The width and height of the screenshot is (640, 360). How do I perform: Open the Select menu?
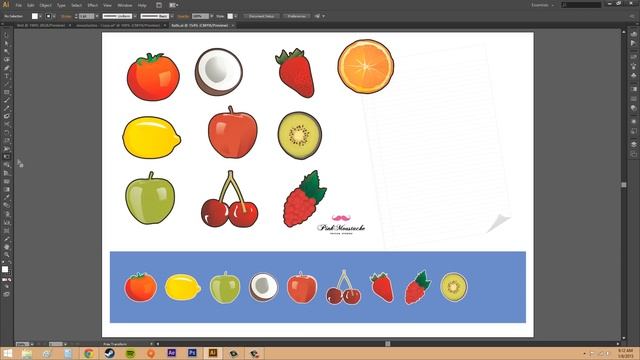coord(76,5)
